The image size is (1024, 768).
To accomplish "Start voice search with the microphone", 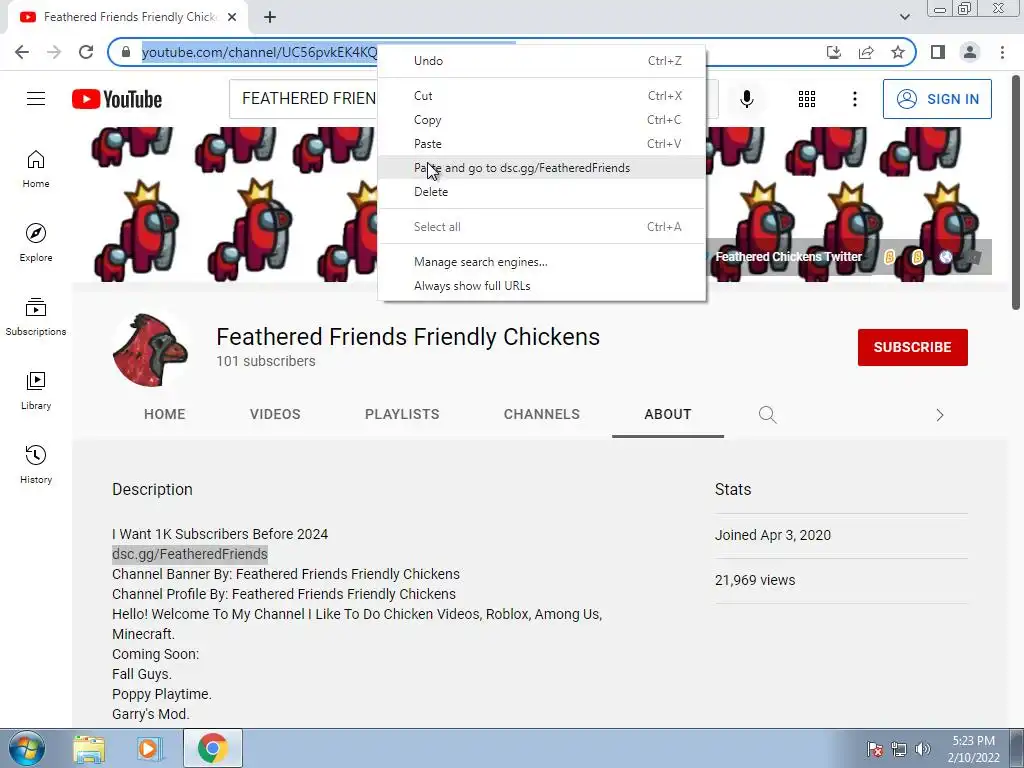I will click(747, 99).
